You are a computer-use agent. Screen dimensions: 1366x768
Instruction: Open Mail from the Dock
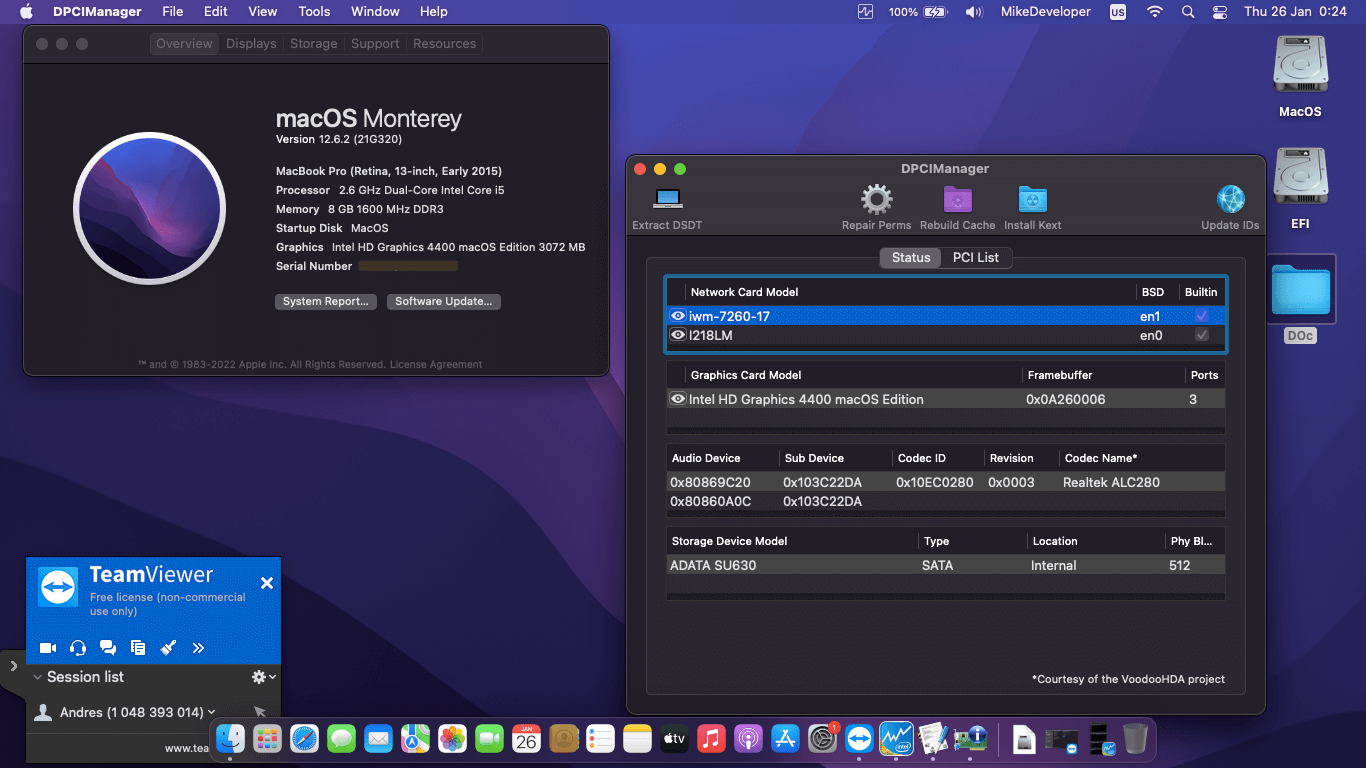(x=378, y=739)
